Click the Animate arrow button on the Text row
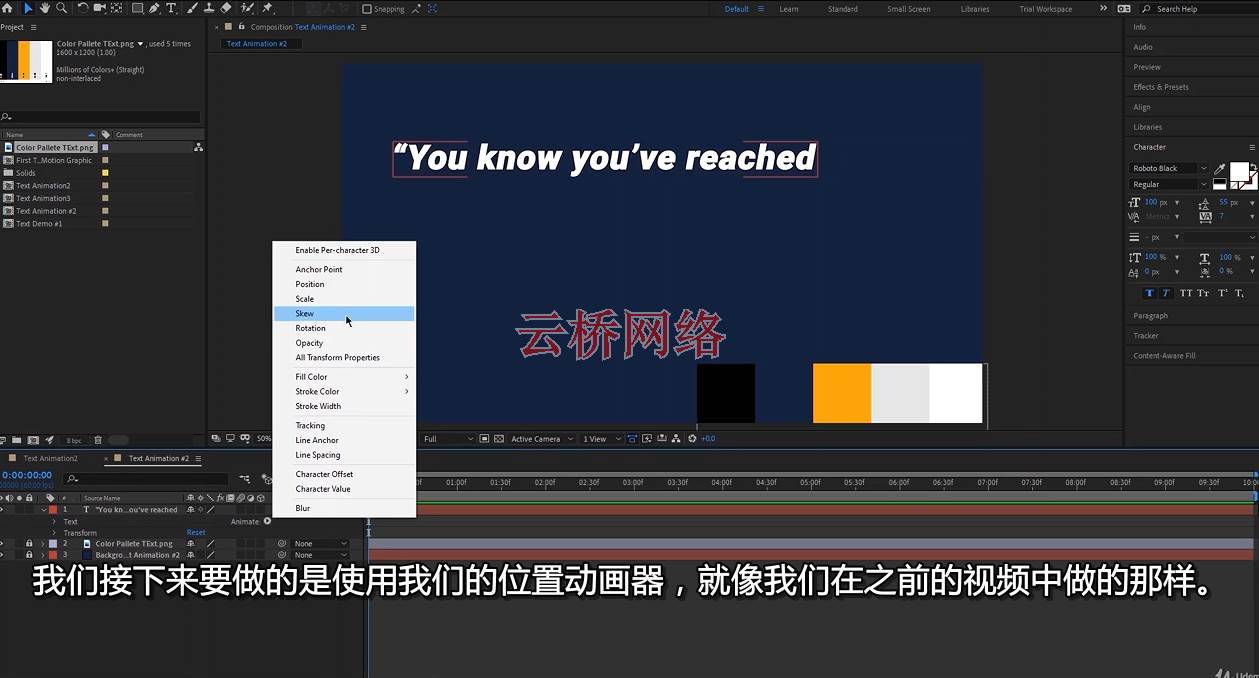Viewport: 1259px width, 678px height. (267, 521)
